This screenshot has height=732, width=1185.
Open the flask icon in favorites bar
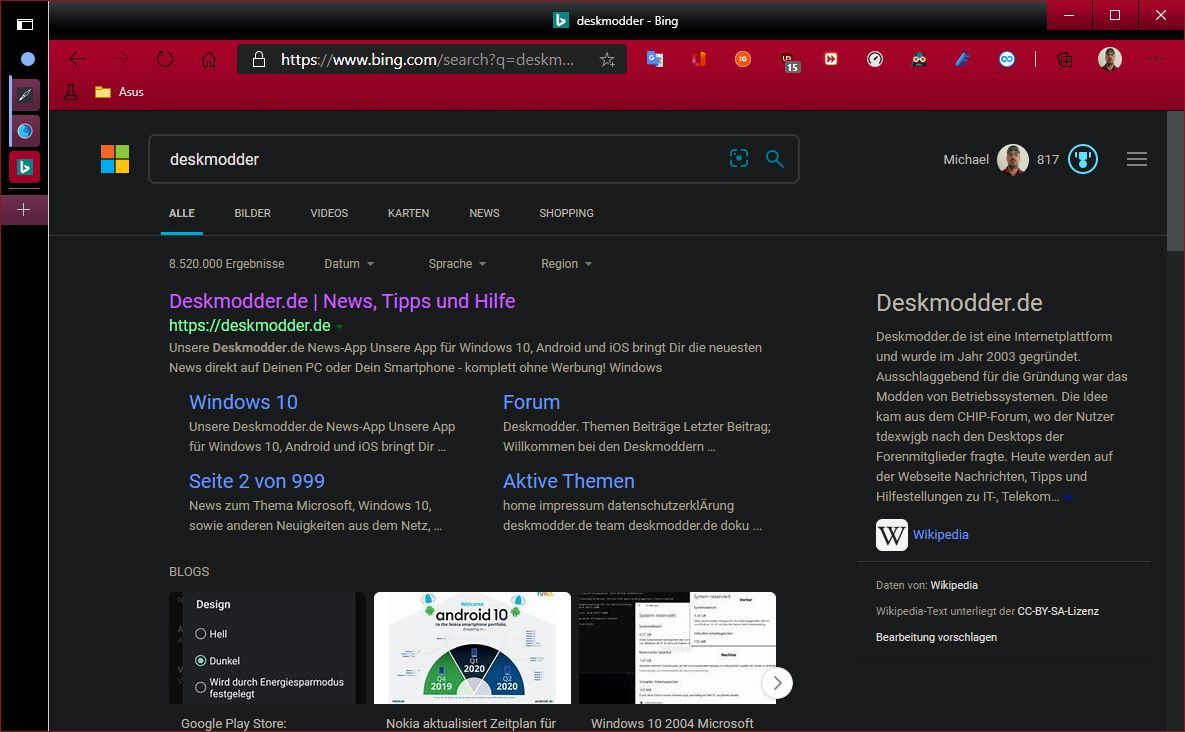tap(71, 92)
